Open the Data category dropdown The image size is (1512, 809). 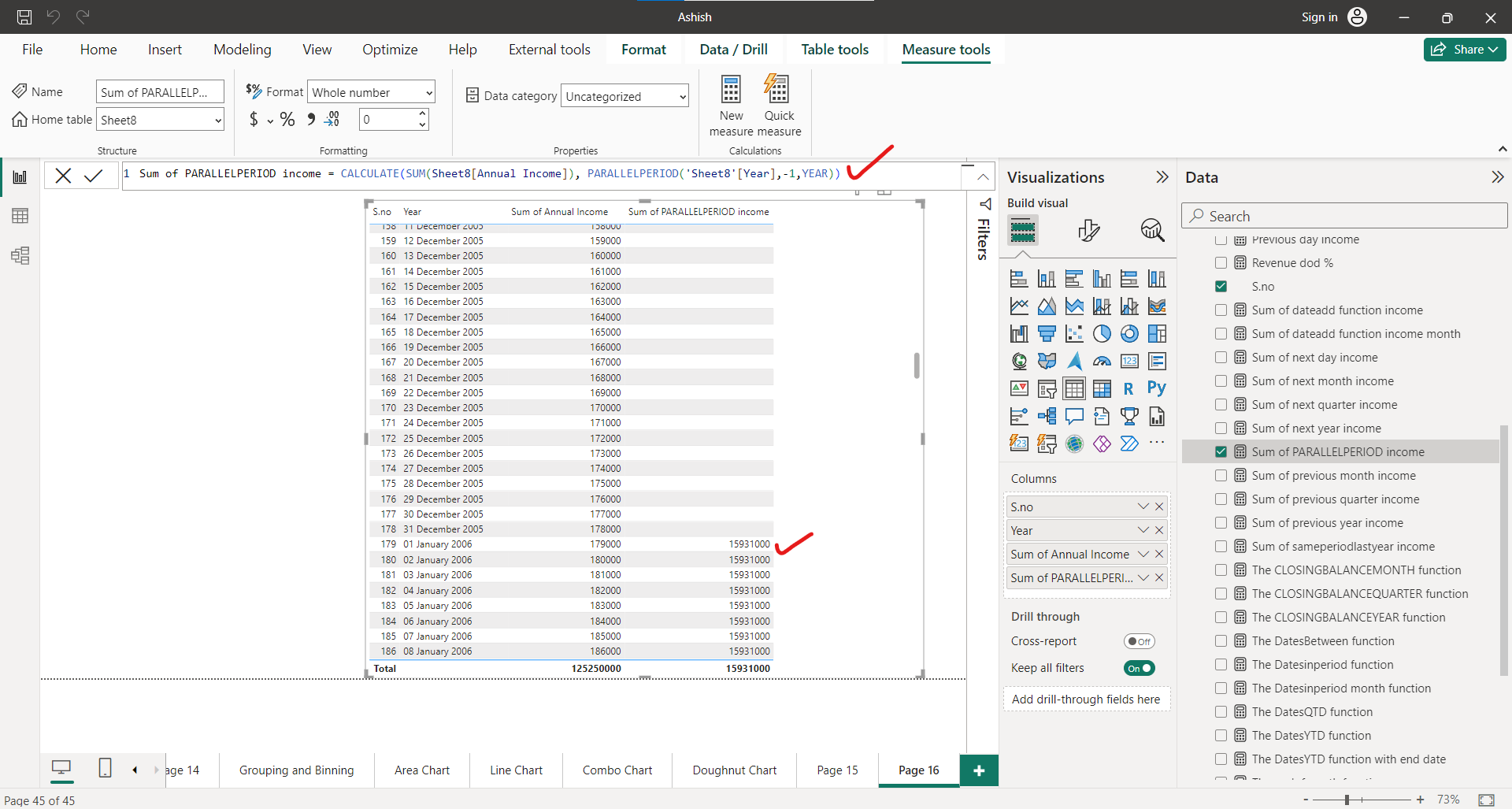679,95
